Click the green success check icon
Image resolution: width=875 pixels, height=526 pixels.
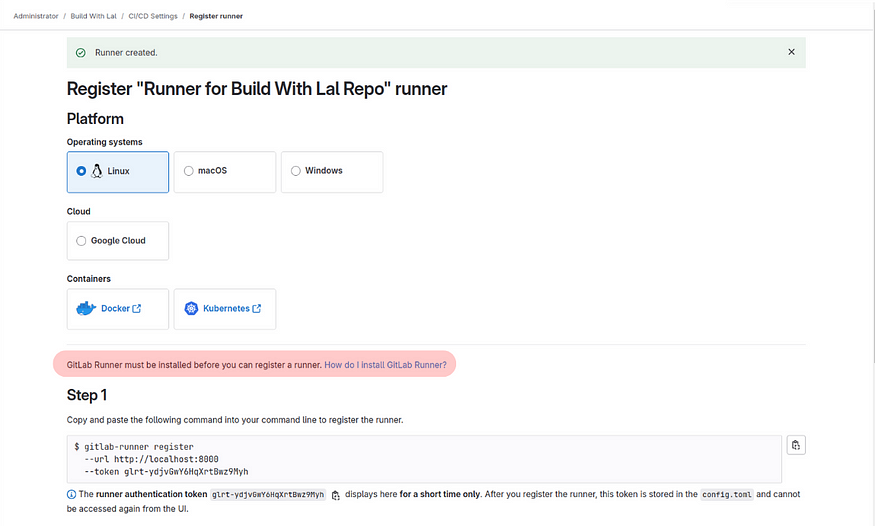coord(81,52)
